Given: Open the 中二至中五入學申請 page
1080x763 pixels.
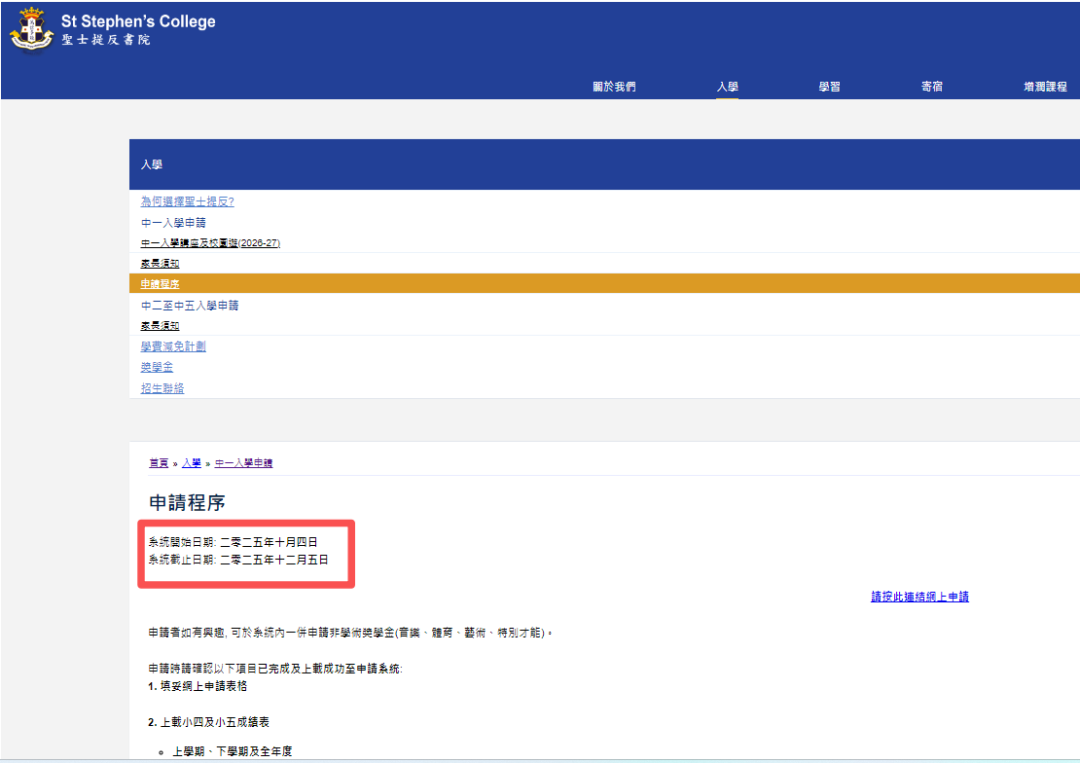Looking at the screenshot, I should click(x=190, y=304).
